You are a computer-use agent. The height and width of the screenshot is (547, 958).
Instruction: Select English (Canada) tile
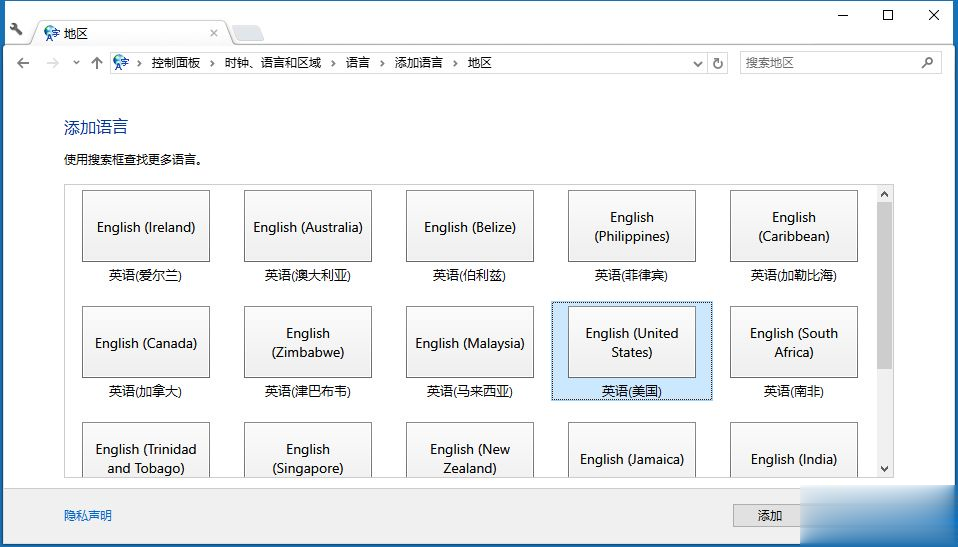[146, 342]
